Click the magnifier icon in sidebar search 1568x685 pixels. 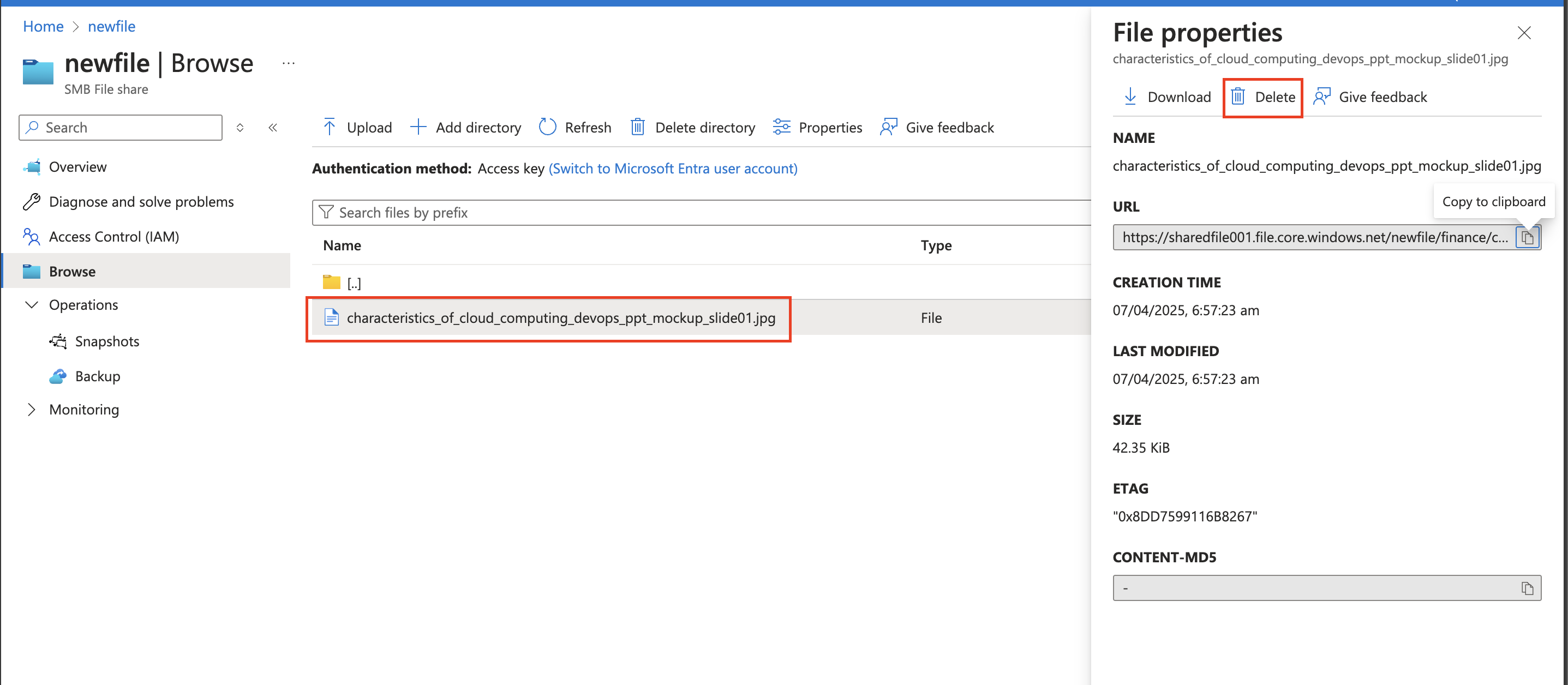(32, 127)
